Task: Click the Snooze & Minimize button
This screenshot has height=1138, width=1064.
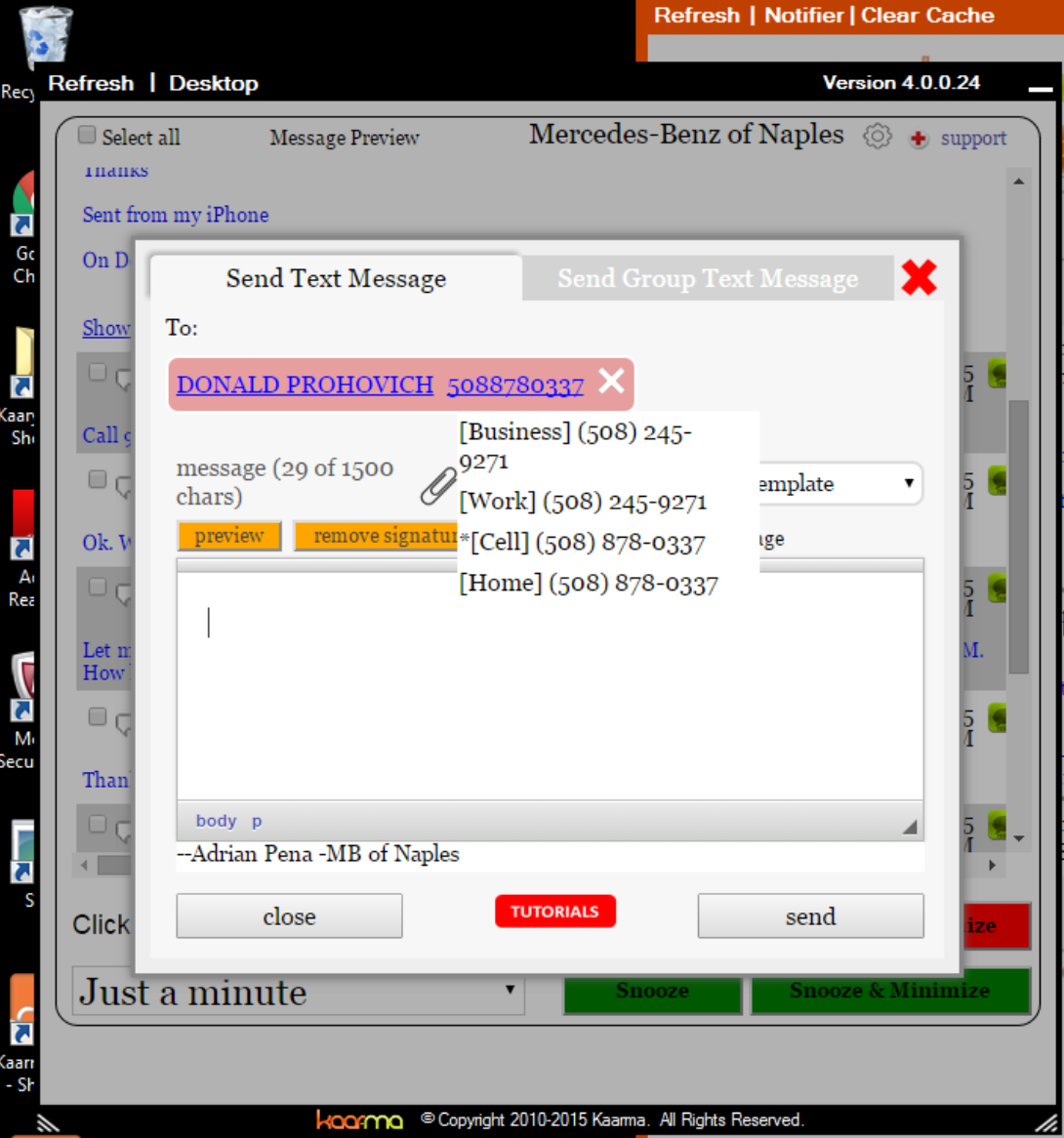Action: 890,991
